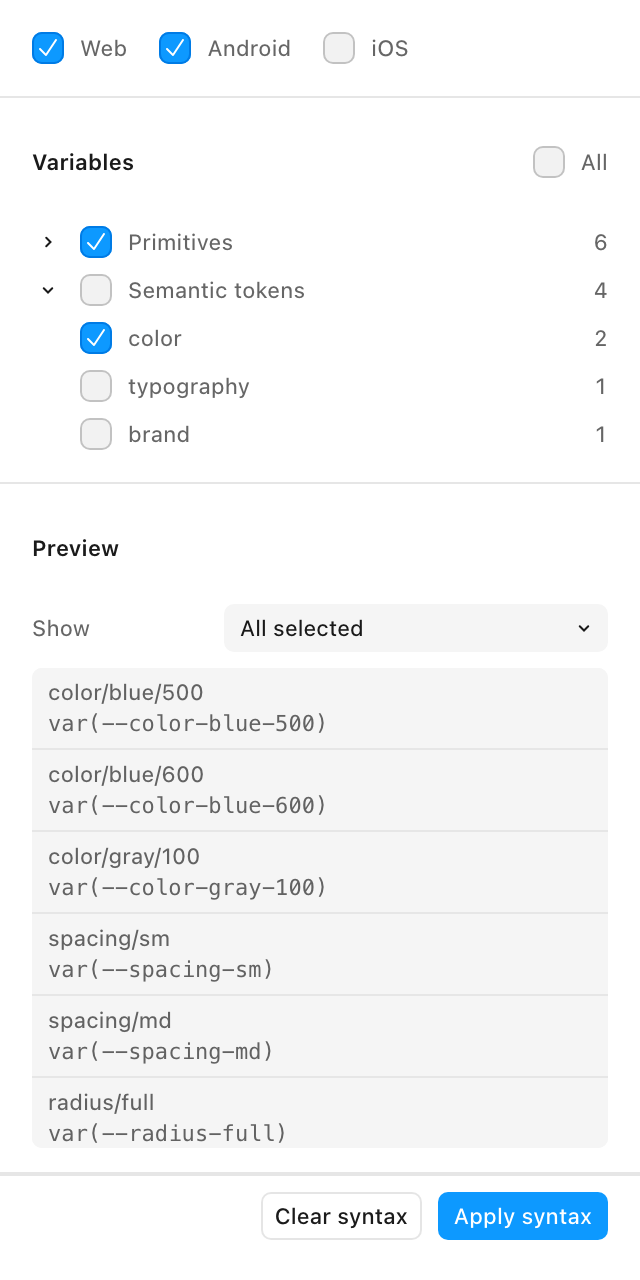Toggle the Primitives checkbox

[x=96, y=242]
